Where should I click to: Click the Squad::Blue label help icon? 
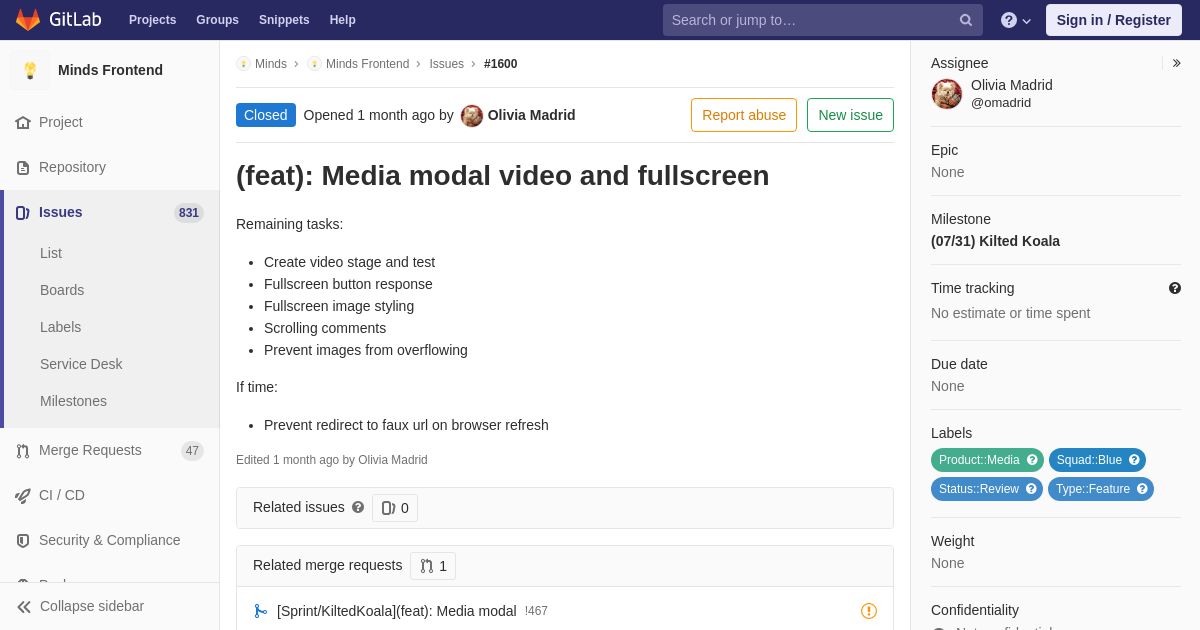coord(1134,460)
